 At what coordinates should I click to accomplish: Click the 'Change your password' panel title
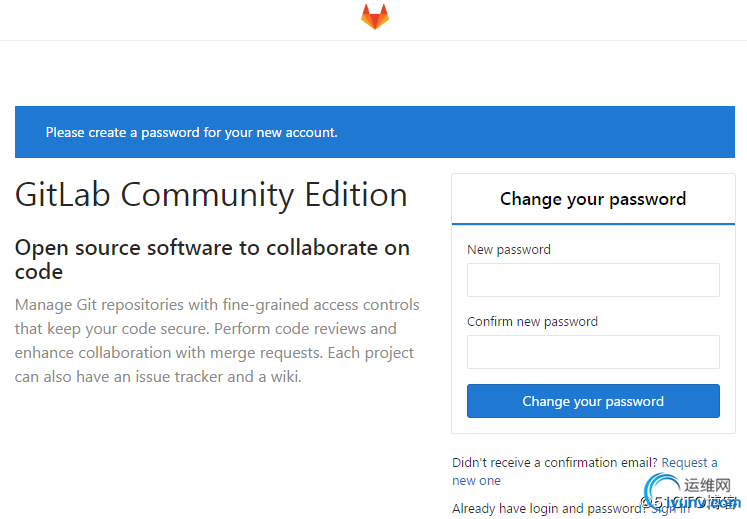pyautogui.click(x=593, y=199)
